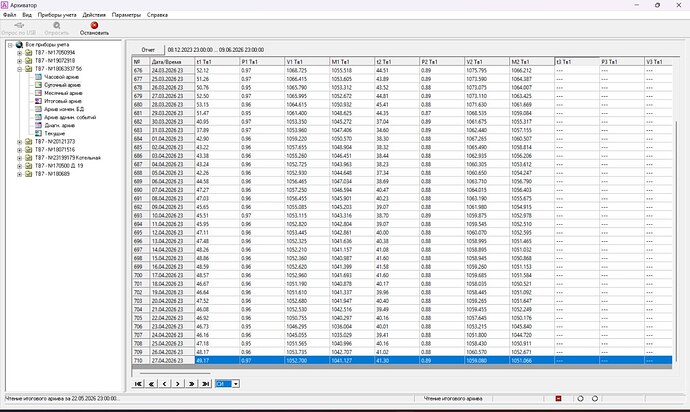Select the Текущие tree icon
This screenshot has height=412, width=690.
pos(38,133)
